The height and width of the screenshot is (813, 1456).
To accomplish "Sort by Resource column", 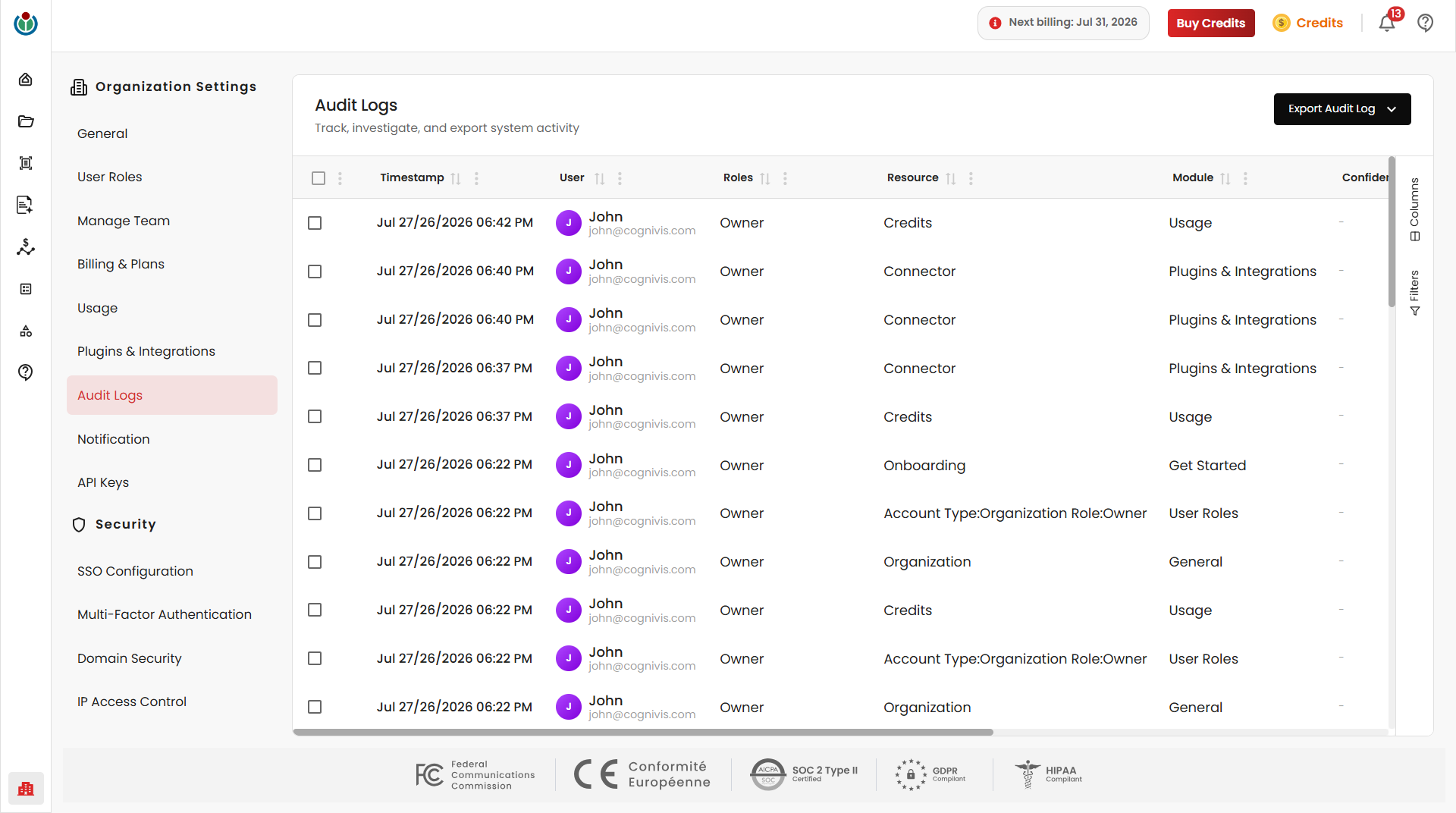I will [950, 178].
